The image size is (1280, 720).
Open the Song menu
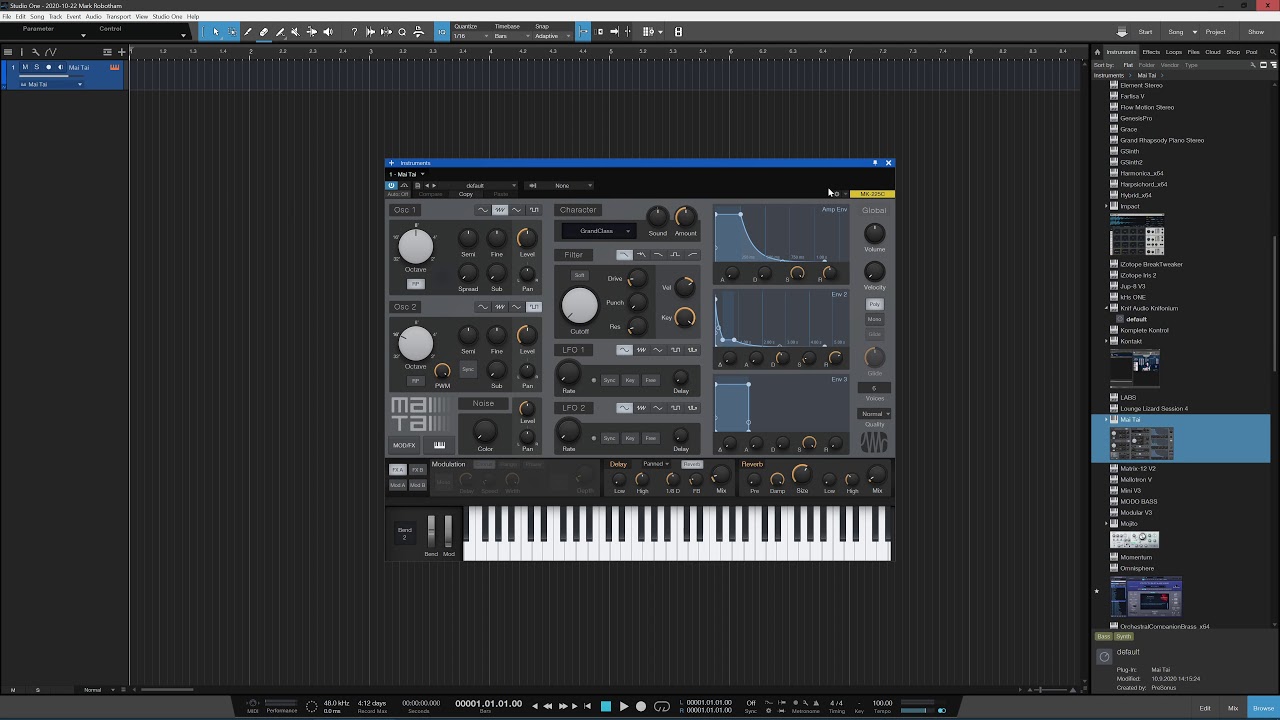pyautogui.click(x=37, y=17)
